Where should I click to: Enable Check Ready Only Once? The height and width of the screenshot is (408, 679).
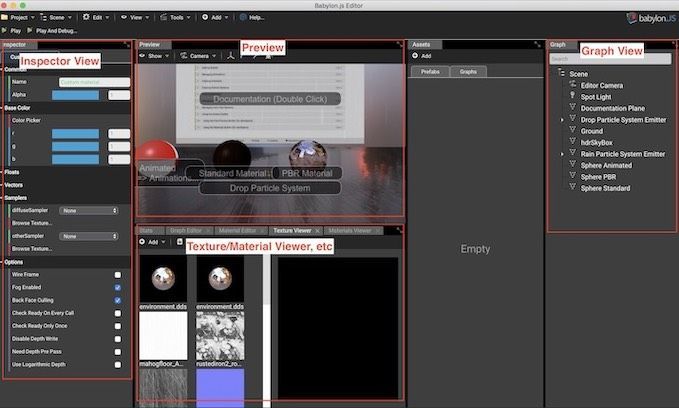tap(118, 326)
